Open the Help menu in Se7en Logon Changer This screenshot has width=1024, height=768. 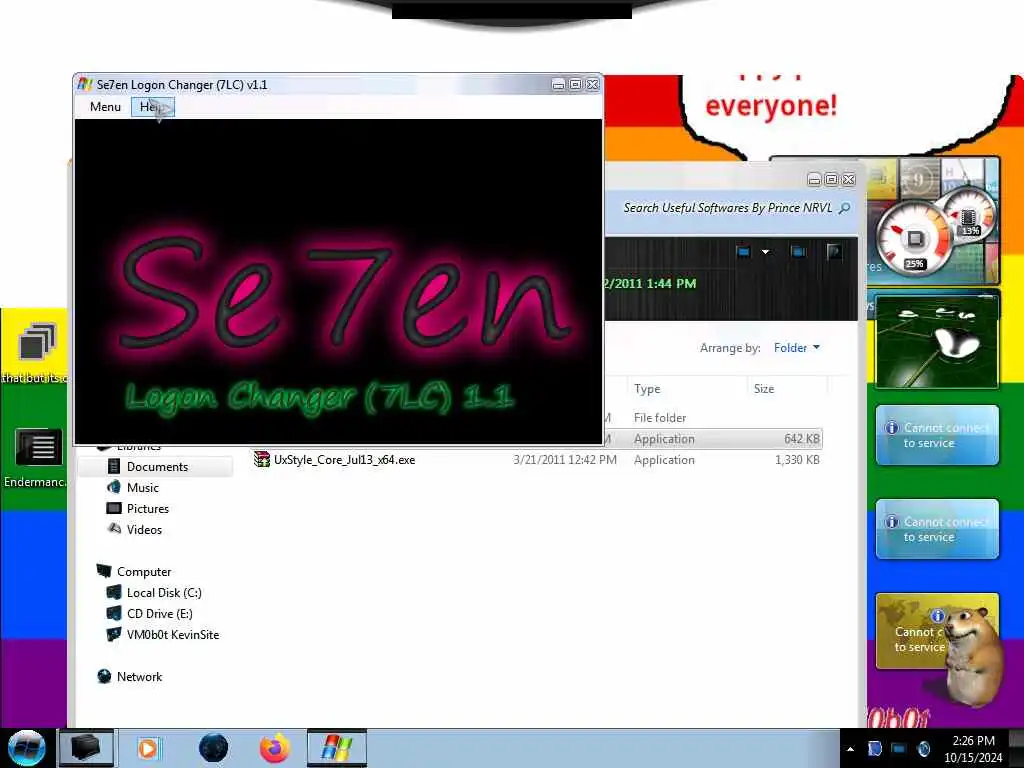153,106
